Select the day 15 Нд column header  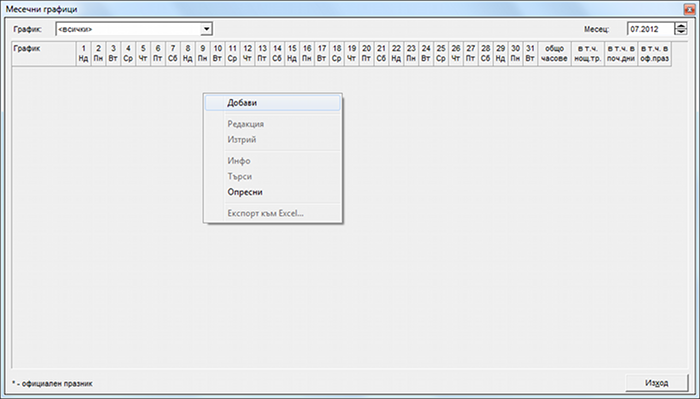point(292,54)
